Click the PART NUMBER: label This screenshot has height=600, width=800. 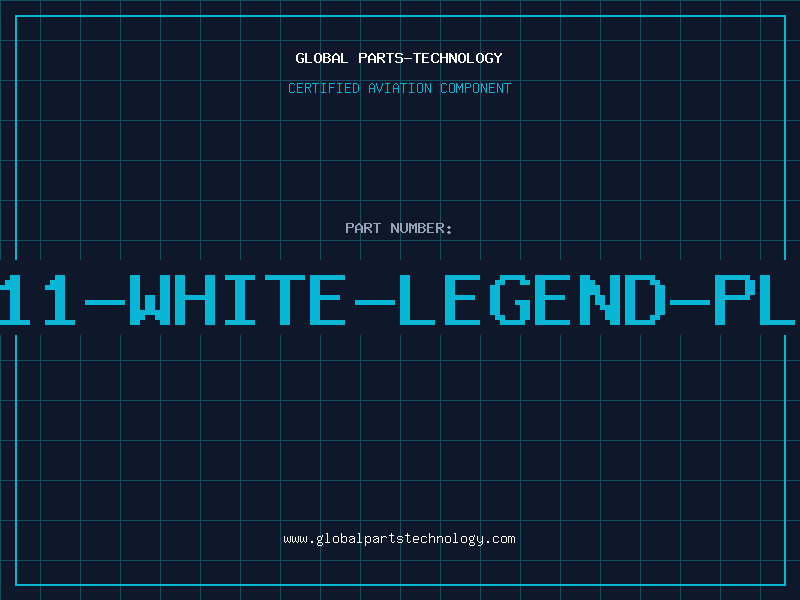point(399,228)
